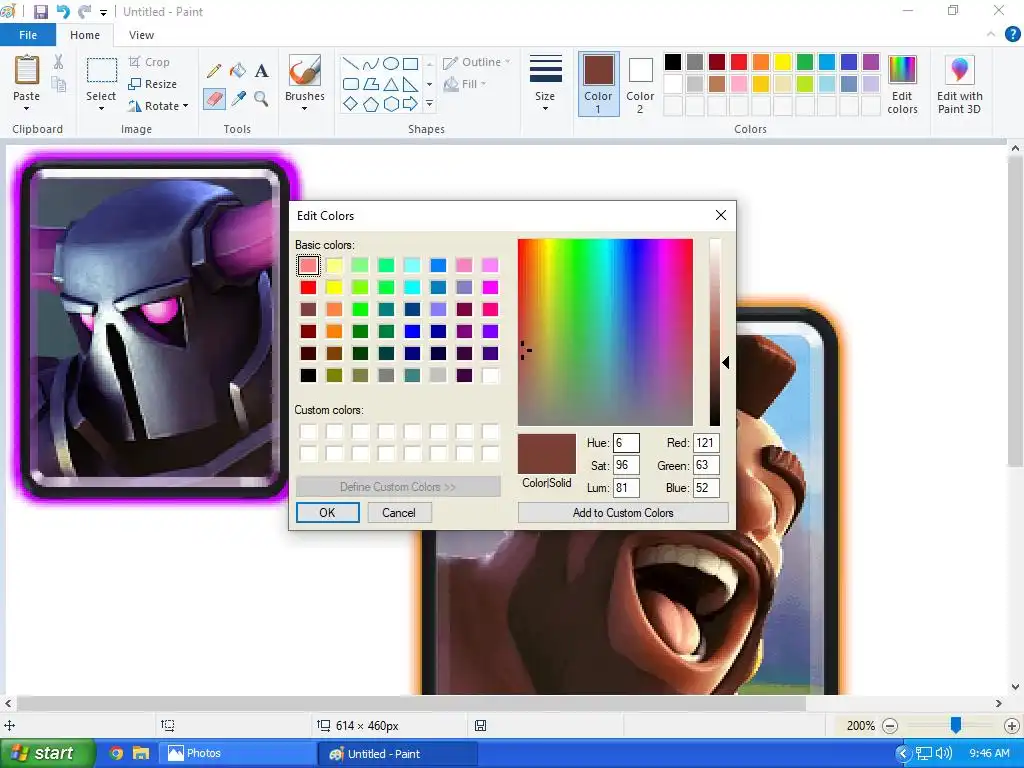Click the zoom in plus button
Screen dimensions: 1024x768
point(1012,726)
